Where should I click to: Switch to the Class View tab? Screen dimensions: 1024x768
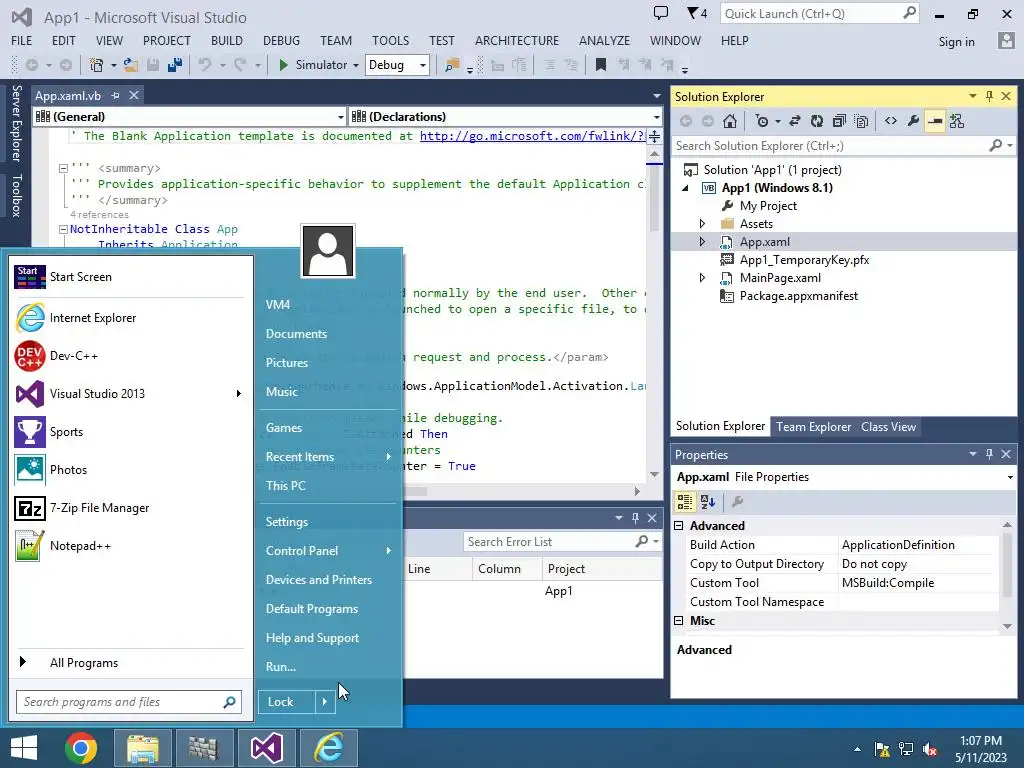888,426
